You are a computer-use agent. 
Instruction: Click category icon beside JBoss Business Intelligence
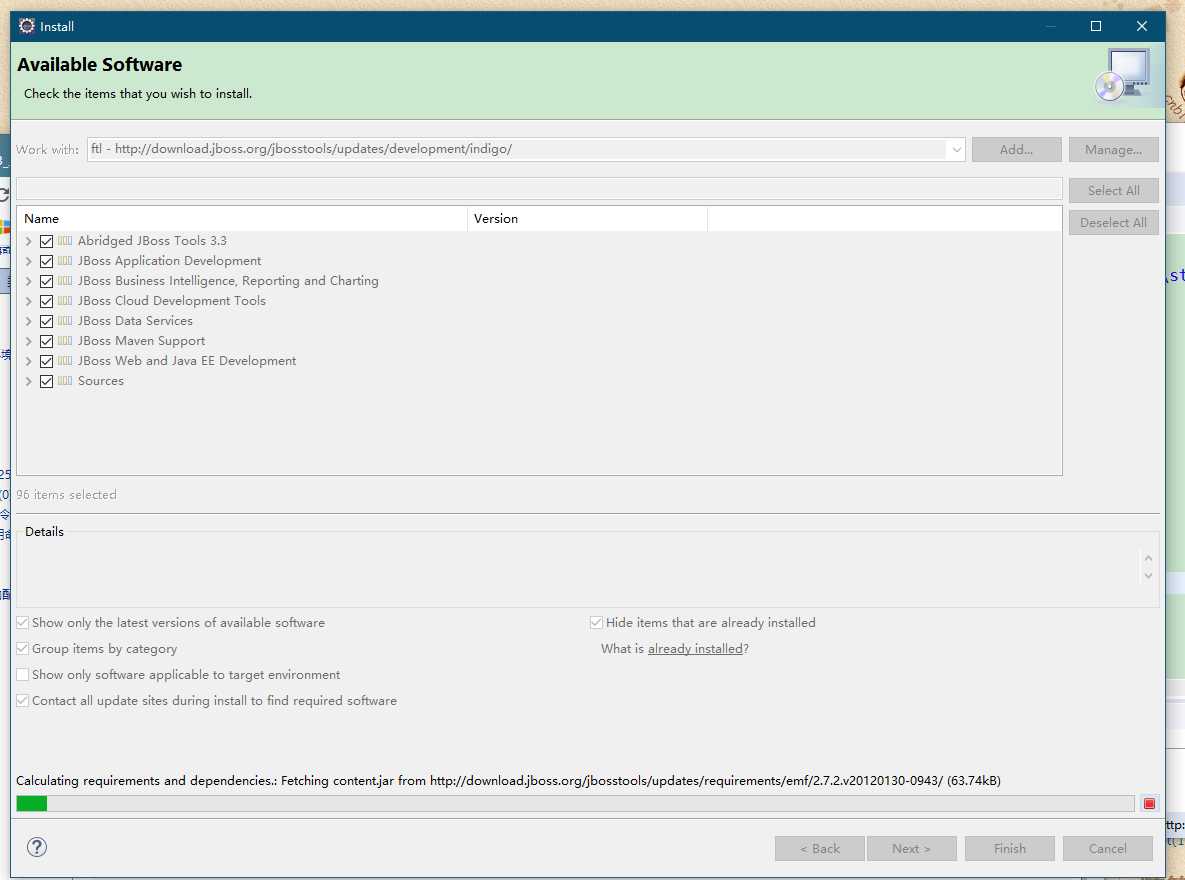(x=65, y=280)
